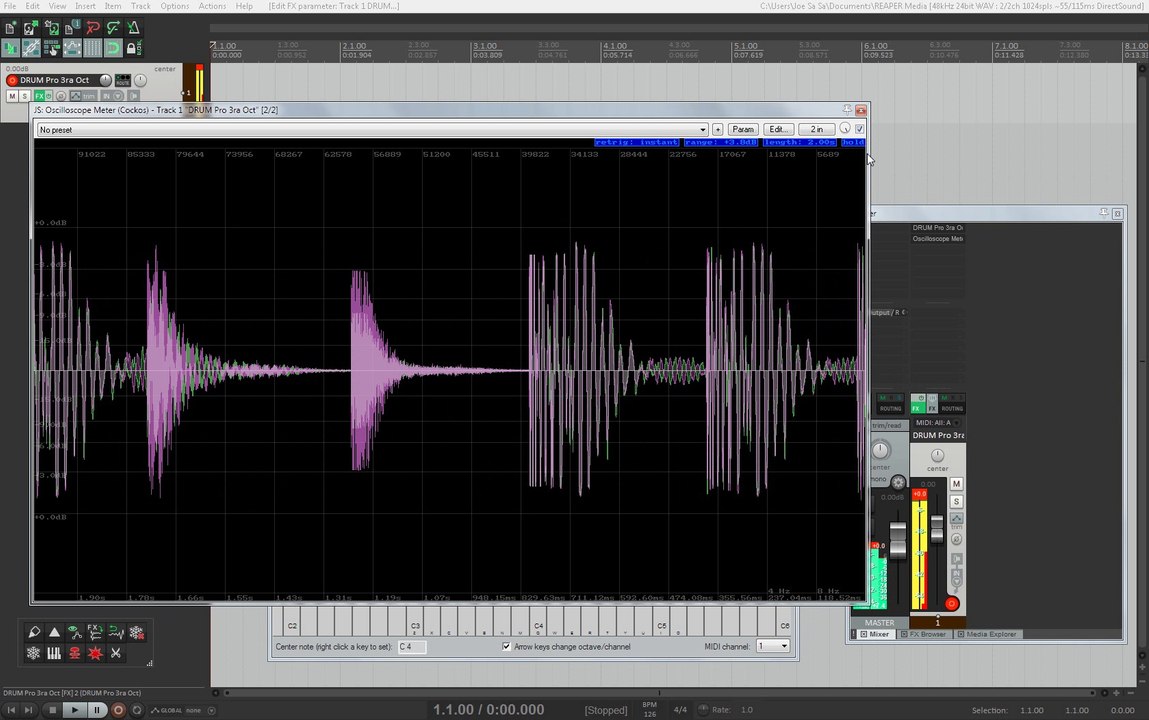Viewport: 1149px width, 720px height.
Task: Open the Insert menu
Action: (85, 6)
